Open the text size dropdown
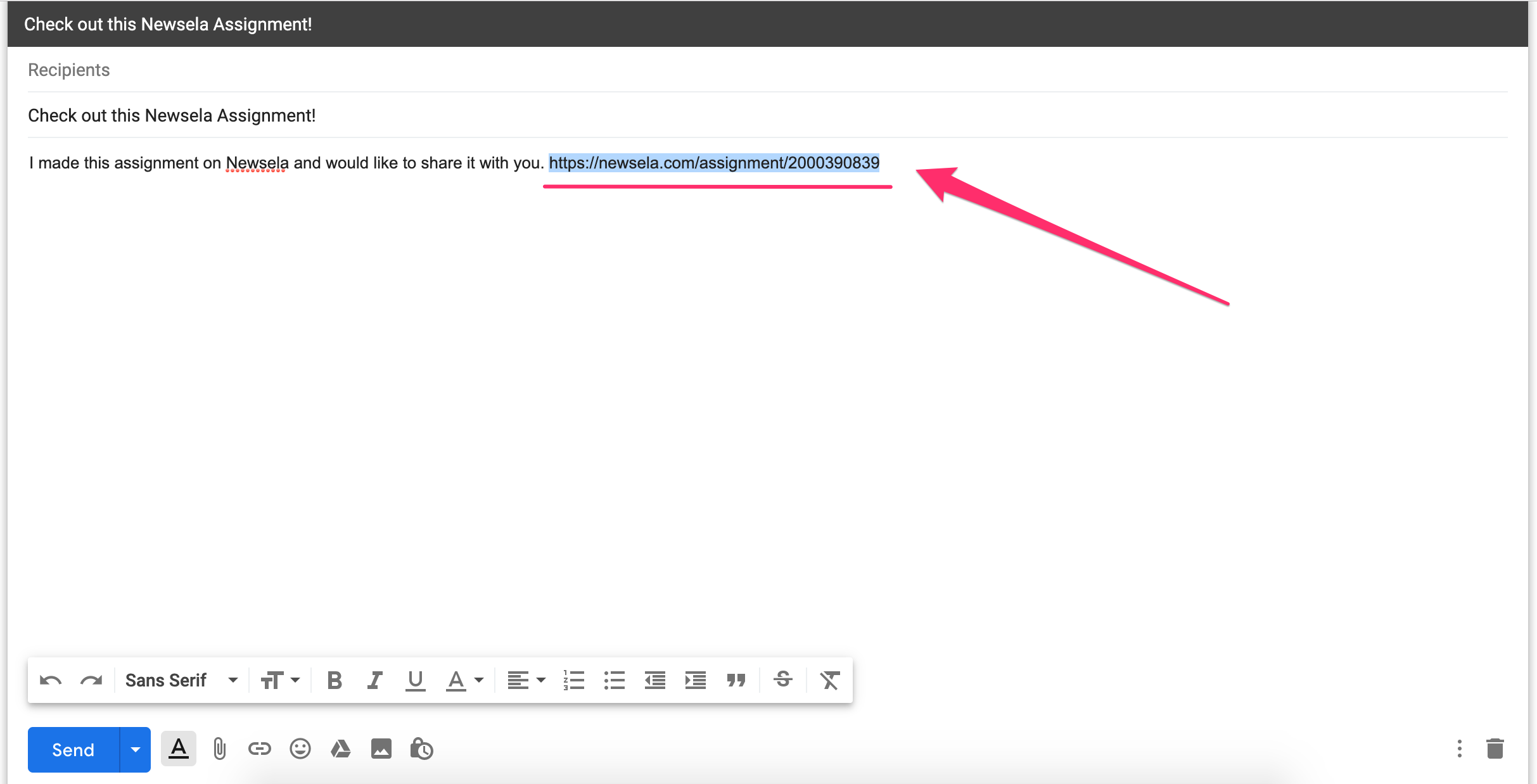 point(280,681)
